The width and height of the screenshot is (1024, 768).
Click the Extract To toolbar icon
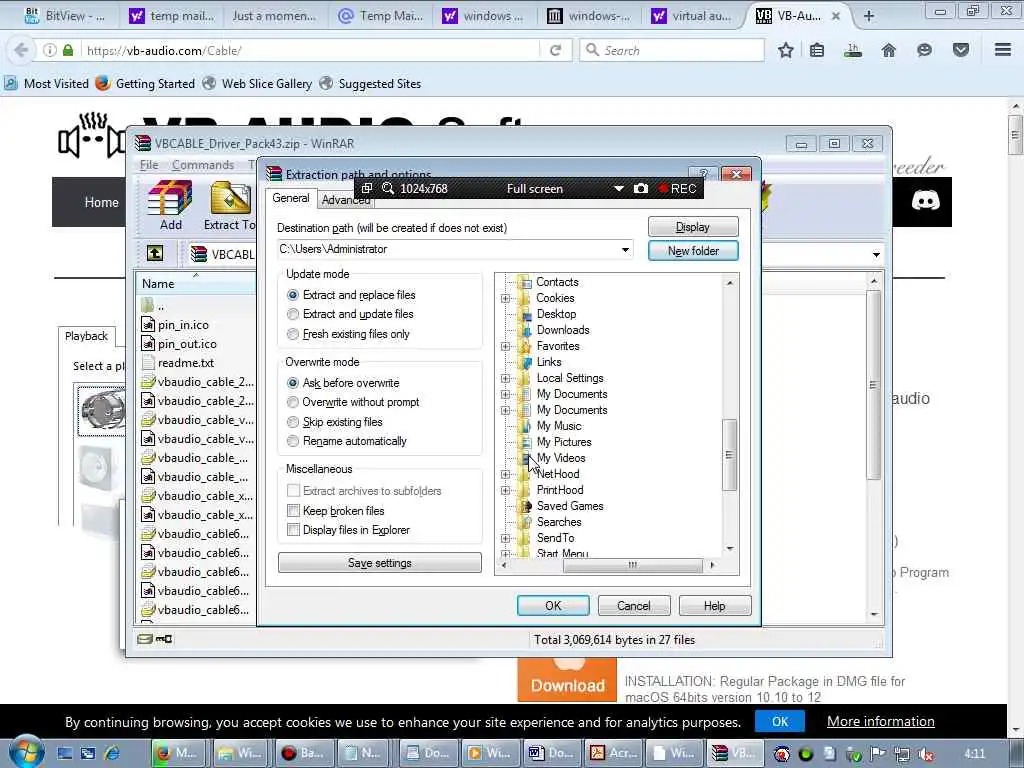pos(230,206)
